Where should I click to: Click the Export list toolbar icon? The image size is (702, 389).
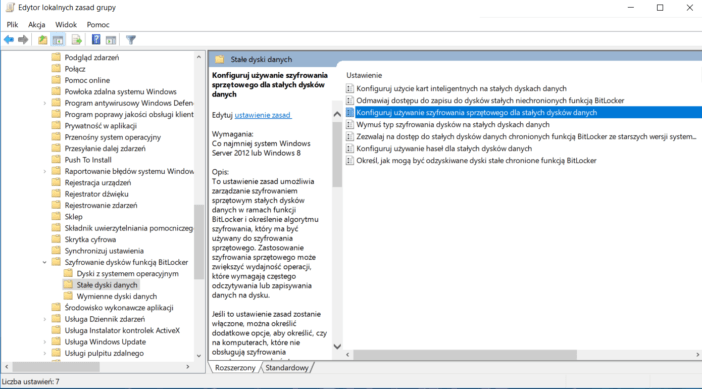[x=77, y=40]
